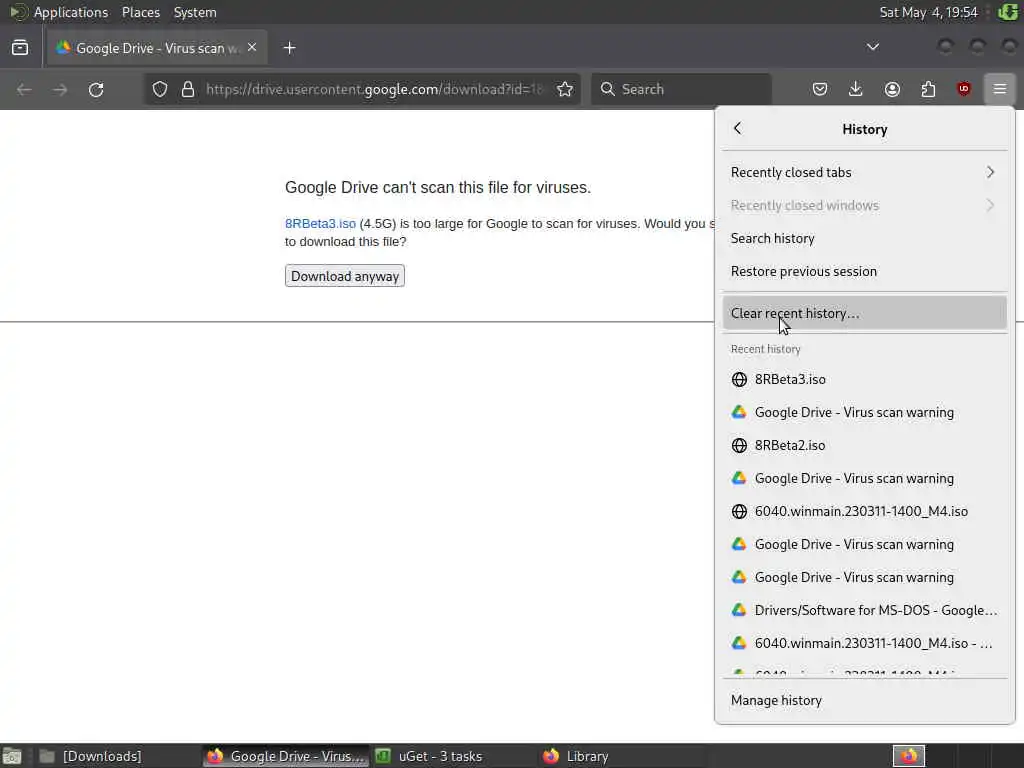Viewport: 1024px width, 768px height.
Task: Bookmark this page with the star icon
Action: 565,89
